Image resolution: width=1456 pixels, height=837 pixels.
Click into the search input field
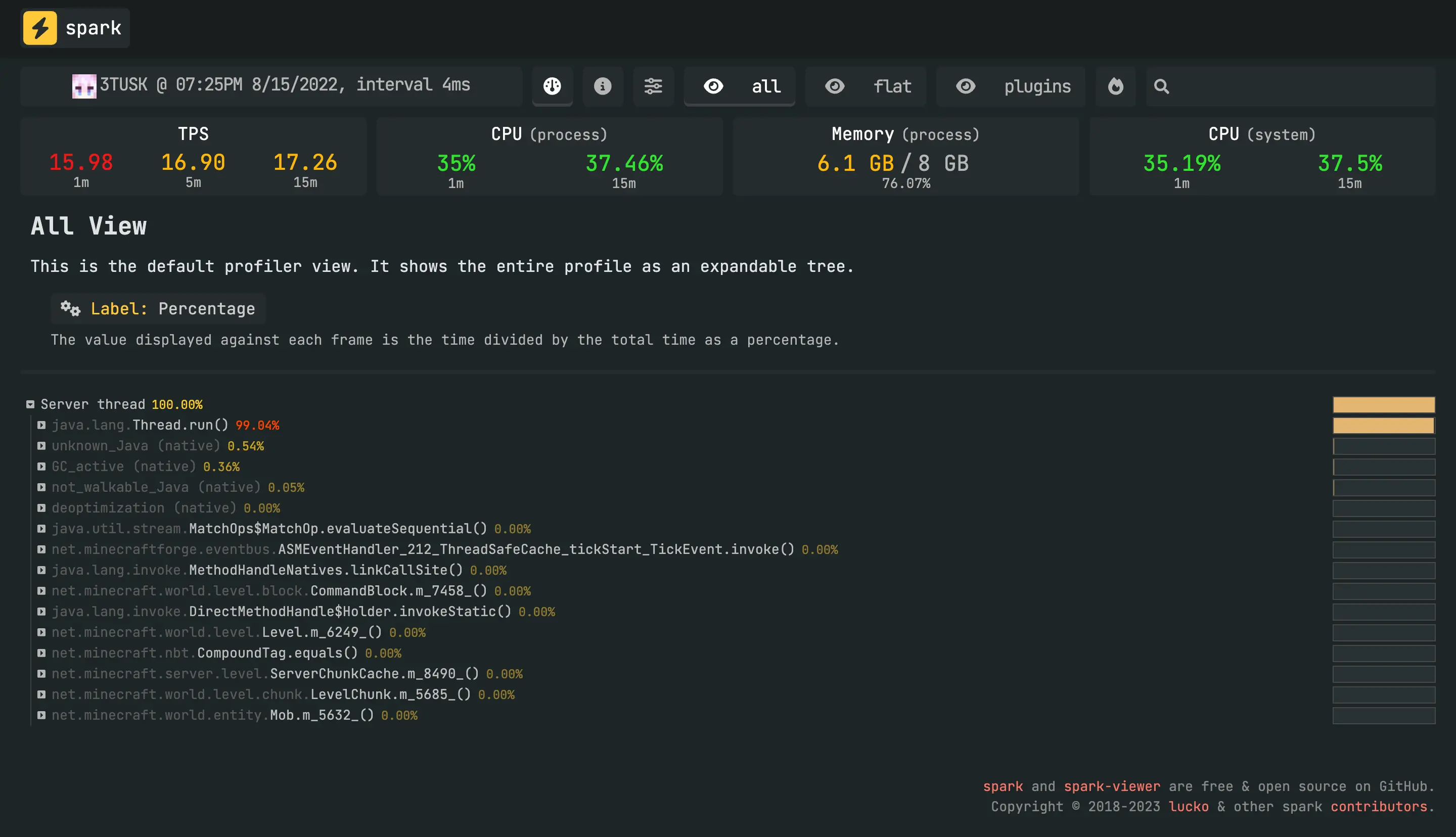pyautogui.click(x=1299, y=86)
